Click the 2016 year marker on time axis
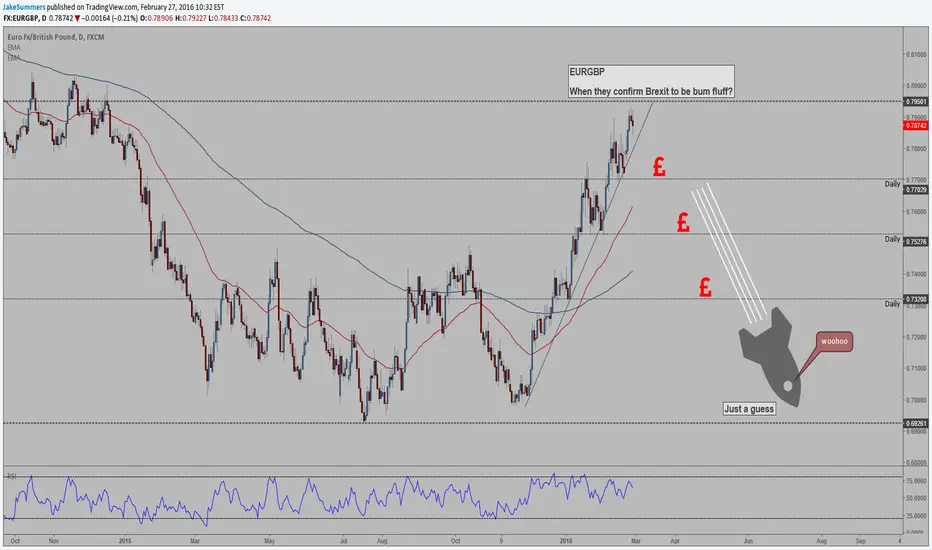The width and height of the screenshot is (932, 550). [566, 541]
